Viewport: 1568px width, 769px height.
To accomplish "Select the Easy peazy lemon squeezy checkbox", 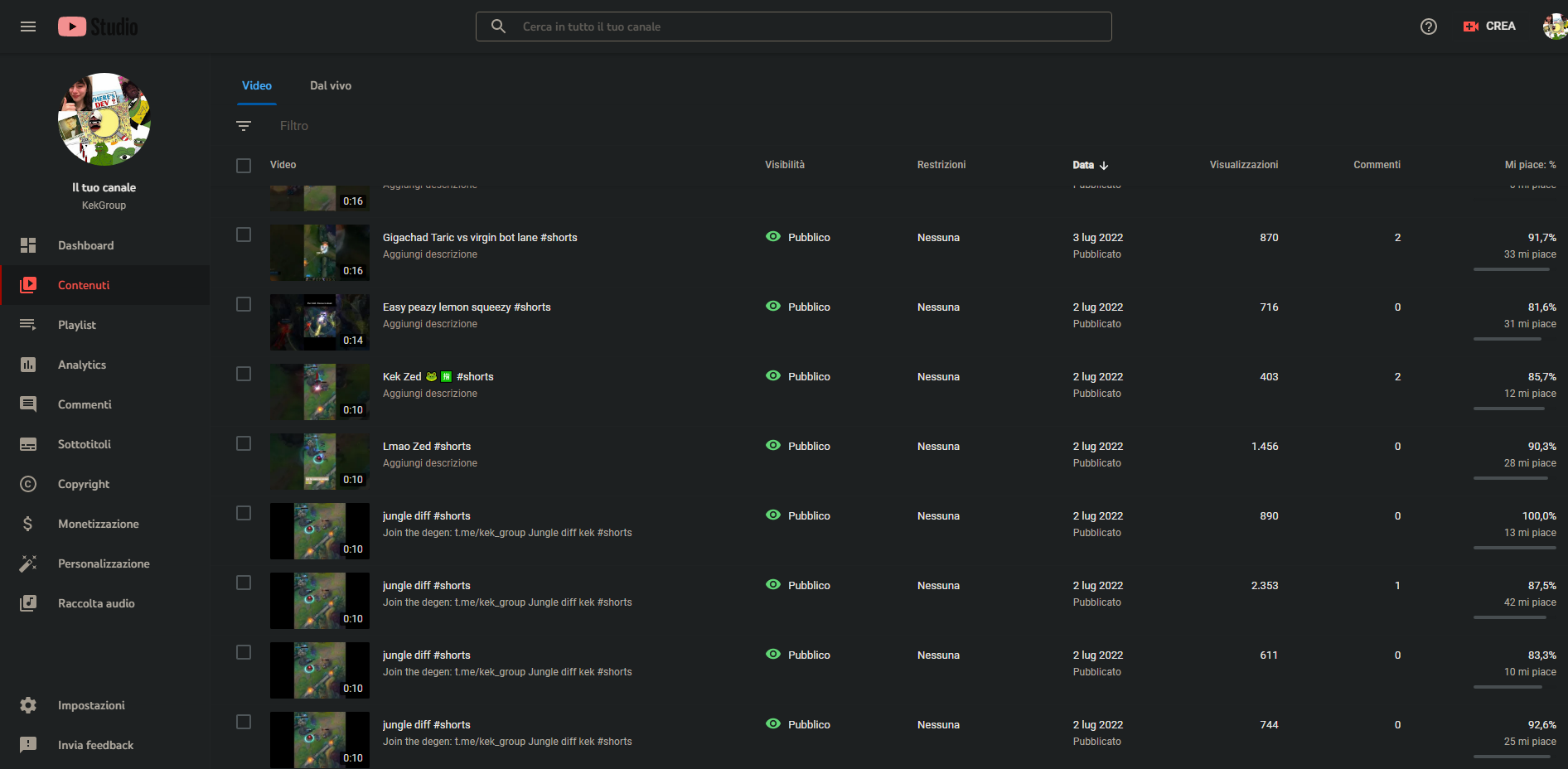I will 244,304.
